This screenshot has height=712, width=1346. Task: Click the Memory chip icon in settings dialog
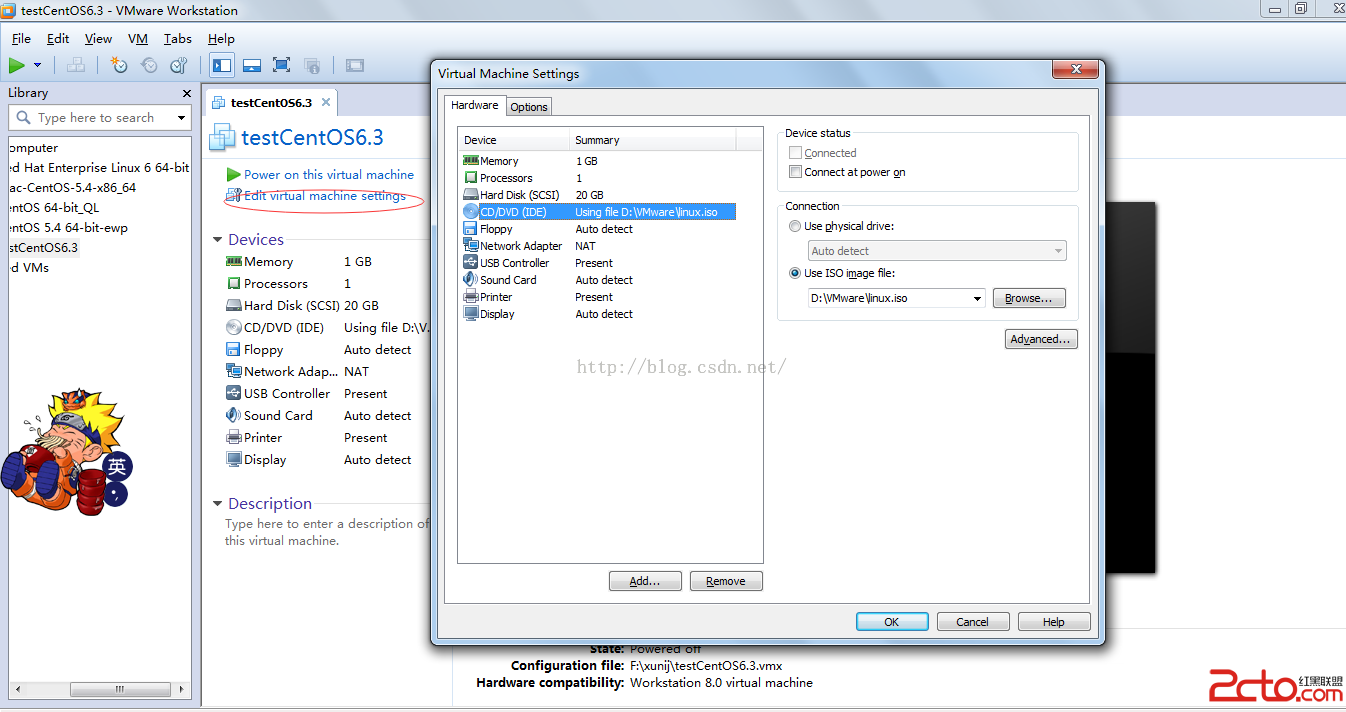click(470, 161)
